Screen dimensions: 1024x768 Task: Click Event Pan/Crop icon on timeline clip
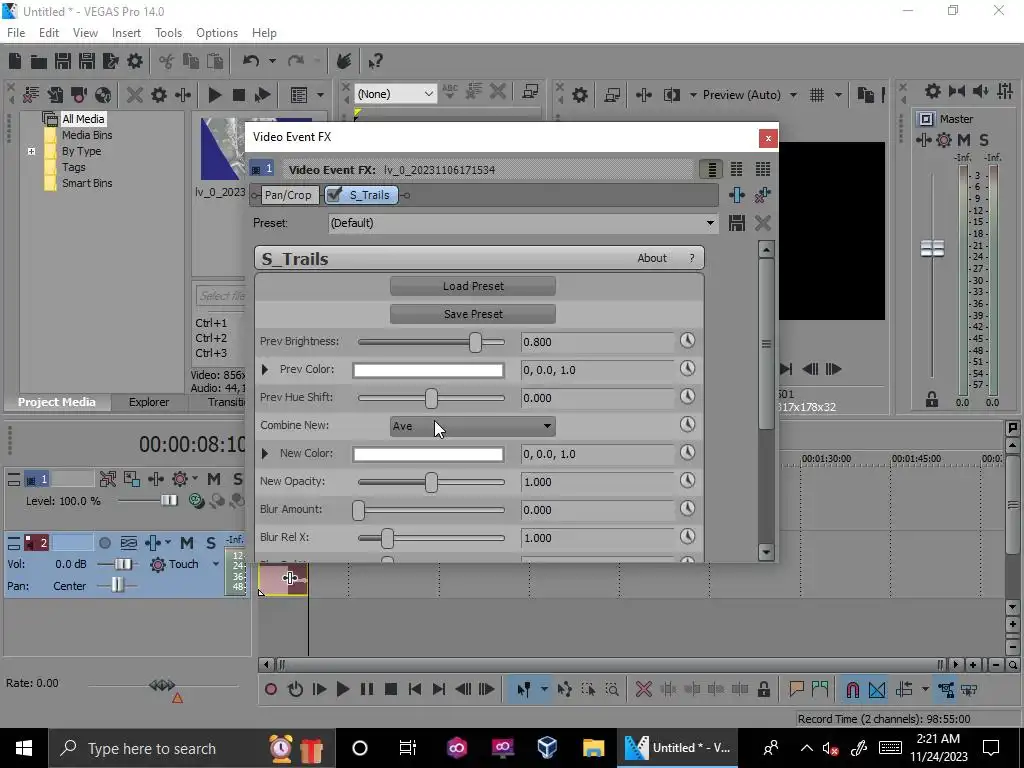[290, 578]
